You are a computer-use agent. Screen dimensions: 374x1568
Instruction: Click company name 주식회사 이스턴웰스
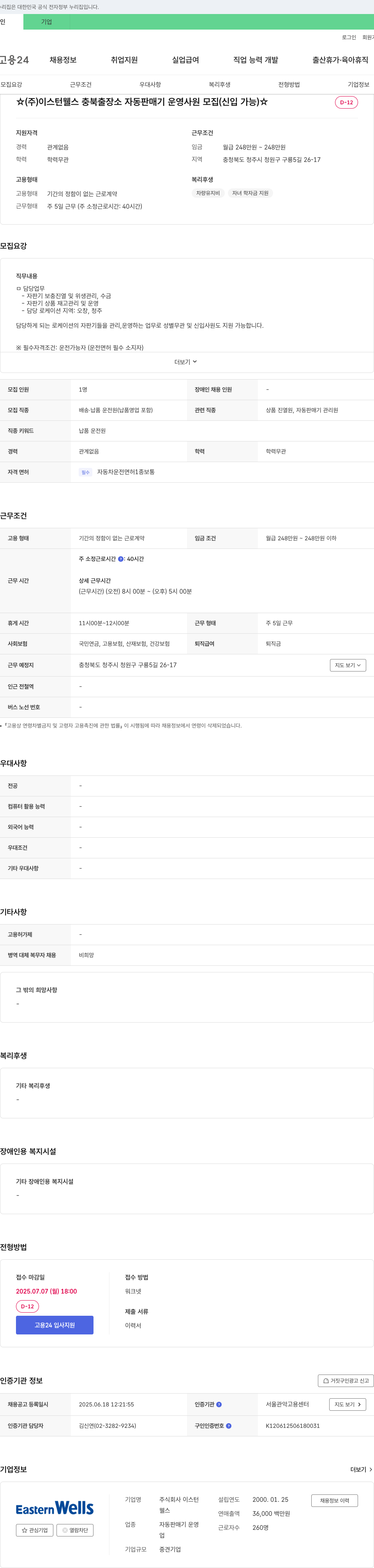click(179, 1505)
